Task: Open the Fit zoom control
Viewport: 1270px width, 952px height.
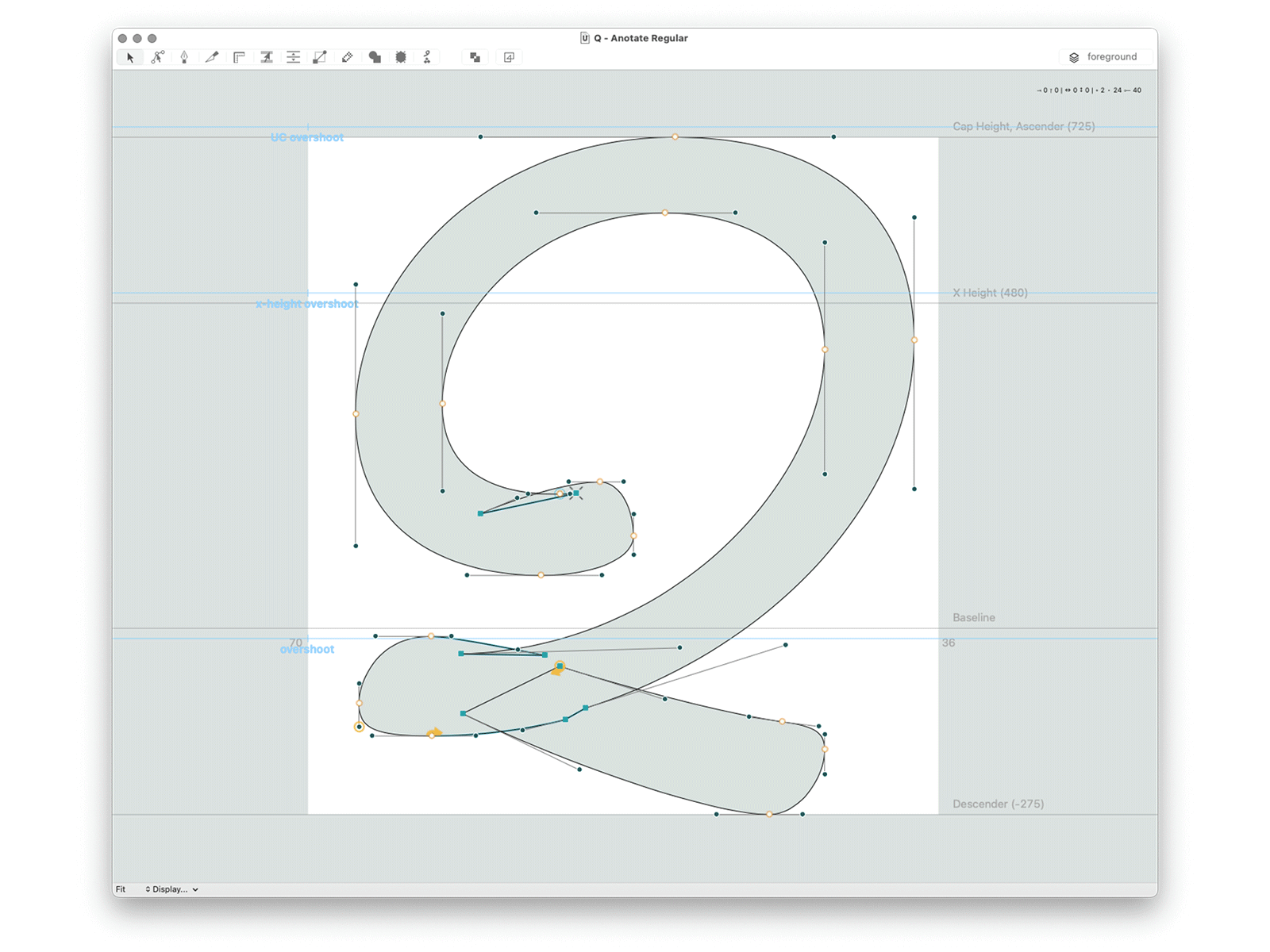Action: pyautogui.click(x=121, y=889)
